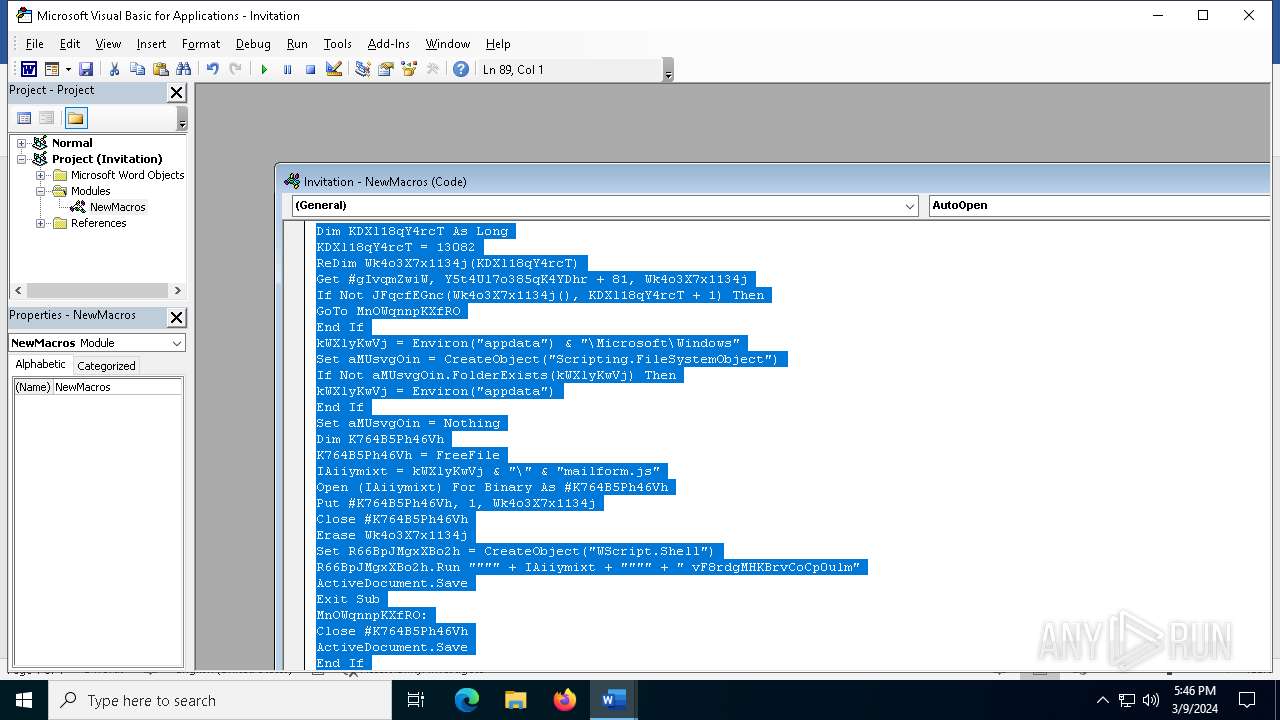1280x720 pixels.
Task: Expand the Normal project node
Action: [21, 143]
